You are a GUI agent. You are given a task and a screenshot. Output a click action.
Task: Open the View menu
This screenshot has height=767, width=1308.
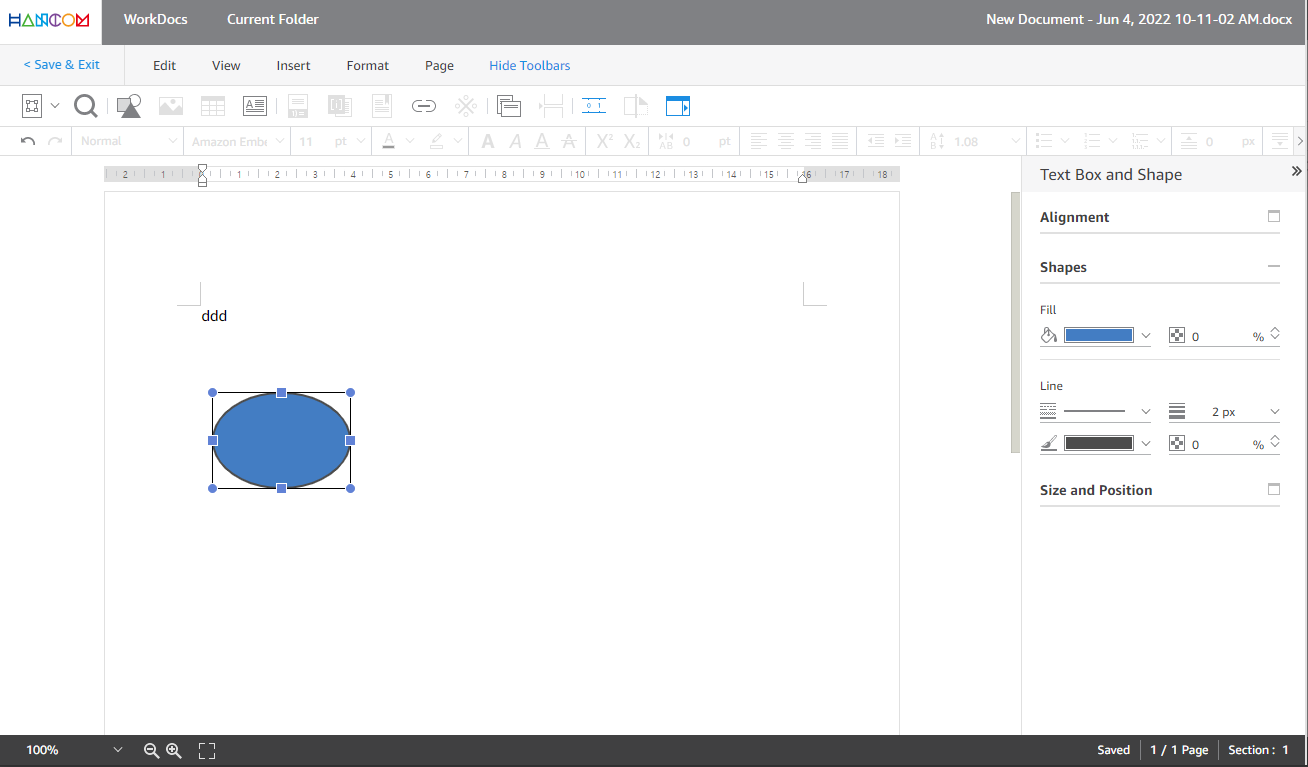pos(226,65)
